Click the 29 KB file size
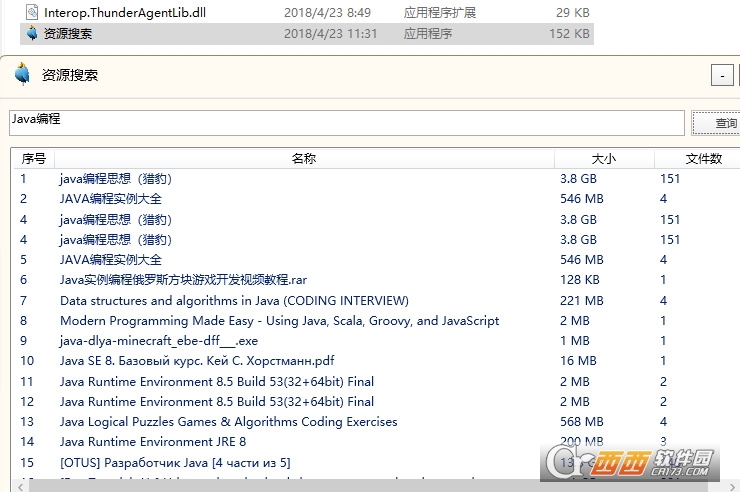The height and width of the screenshot is (492, 740). pyautogui.click(x=572, y=13)
